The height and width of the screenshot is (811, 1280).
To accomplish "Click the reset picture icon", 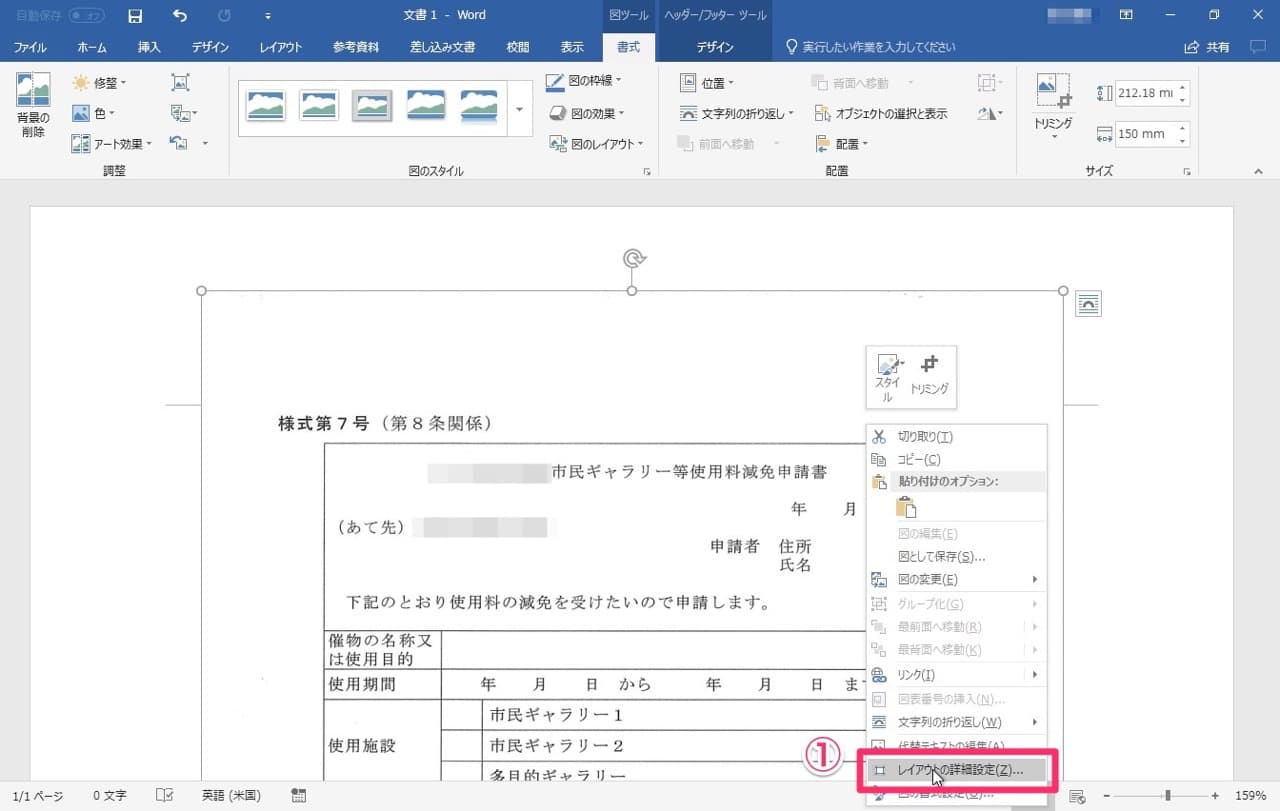I will (x=180, y=144).
